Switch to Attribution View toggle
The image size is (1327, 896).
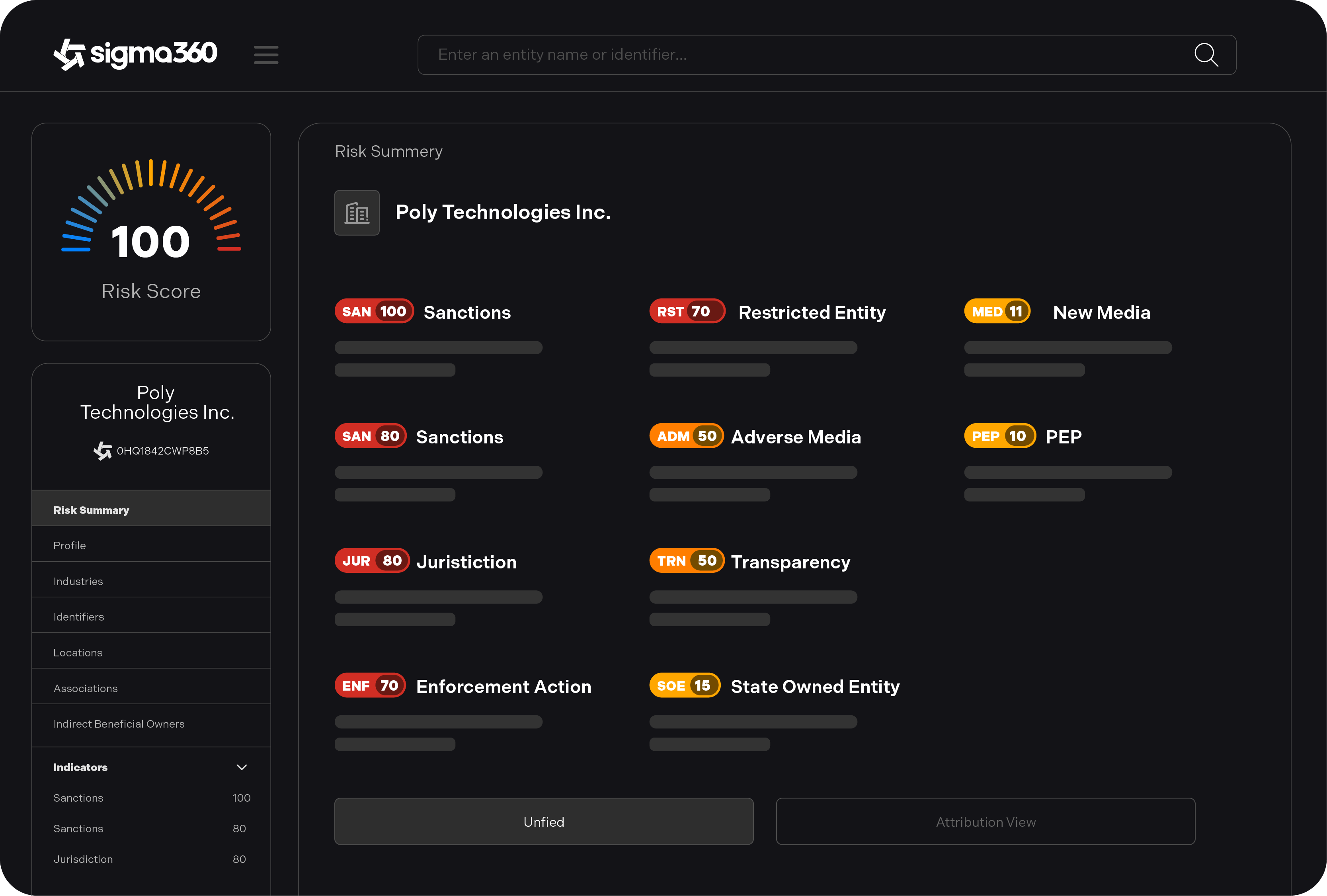tap(985, 821)
